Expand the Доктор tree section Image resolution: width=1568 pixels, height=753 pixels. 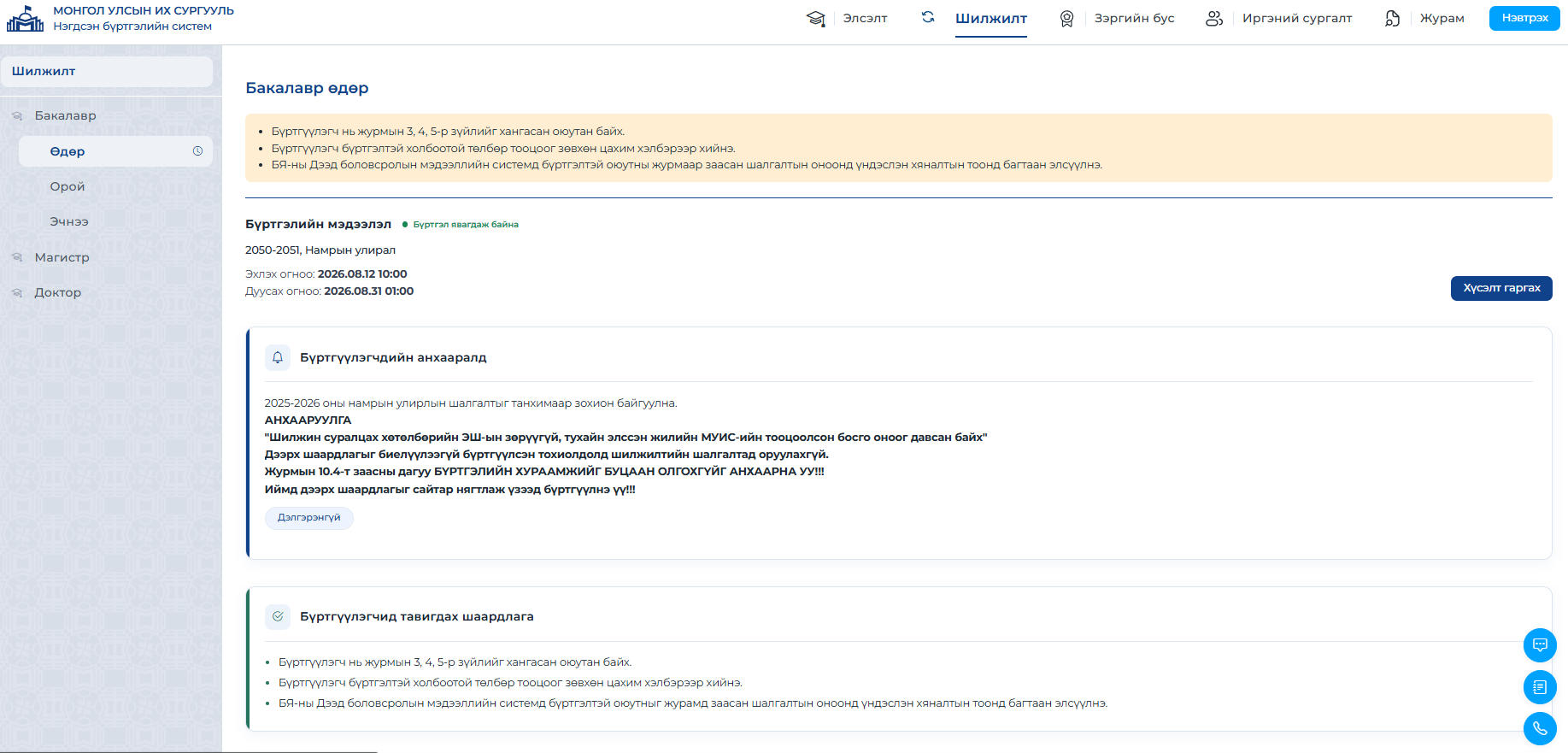coord(57,293)
